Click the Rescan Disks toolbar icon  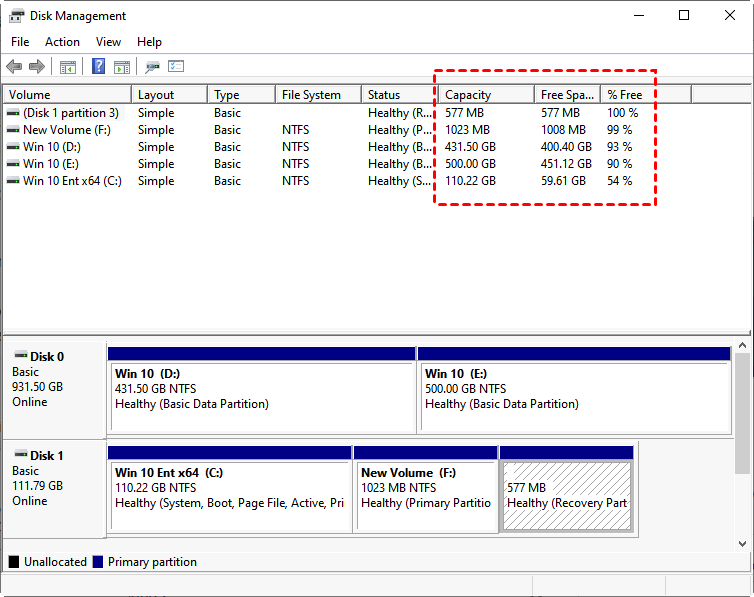point(152,67)
